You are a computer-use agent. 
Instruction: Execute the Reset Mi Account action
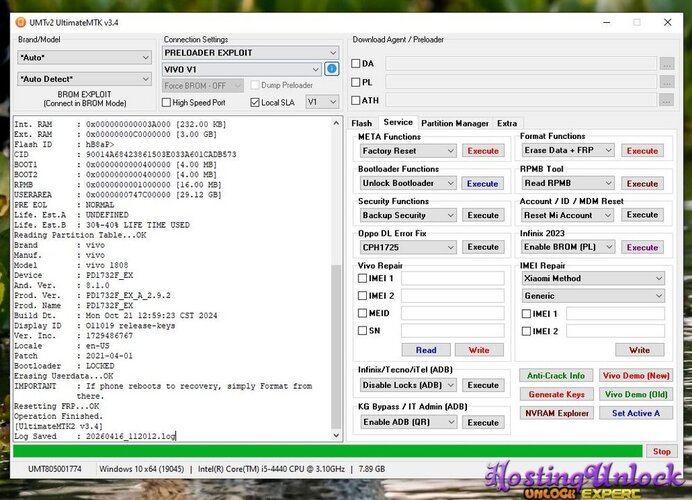[642, 215]
